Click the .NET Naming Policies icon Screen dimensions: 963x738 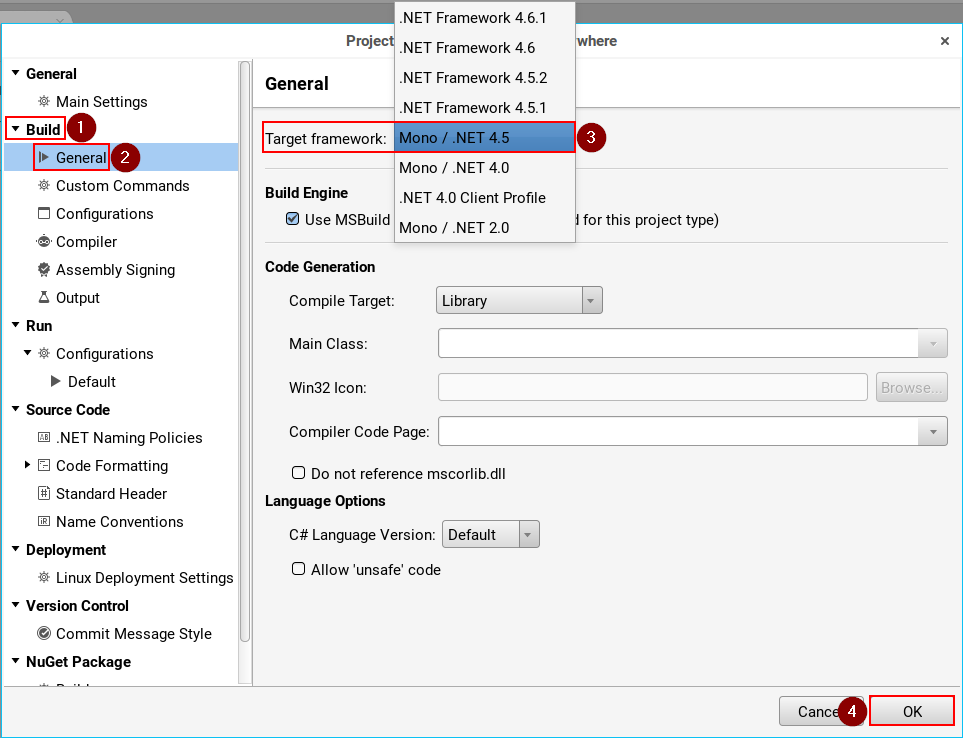pyautogui.click(x=44, y=438)
